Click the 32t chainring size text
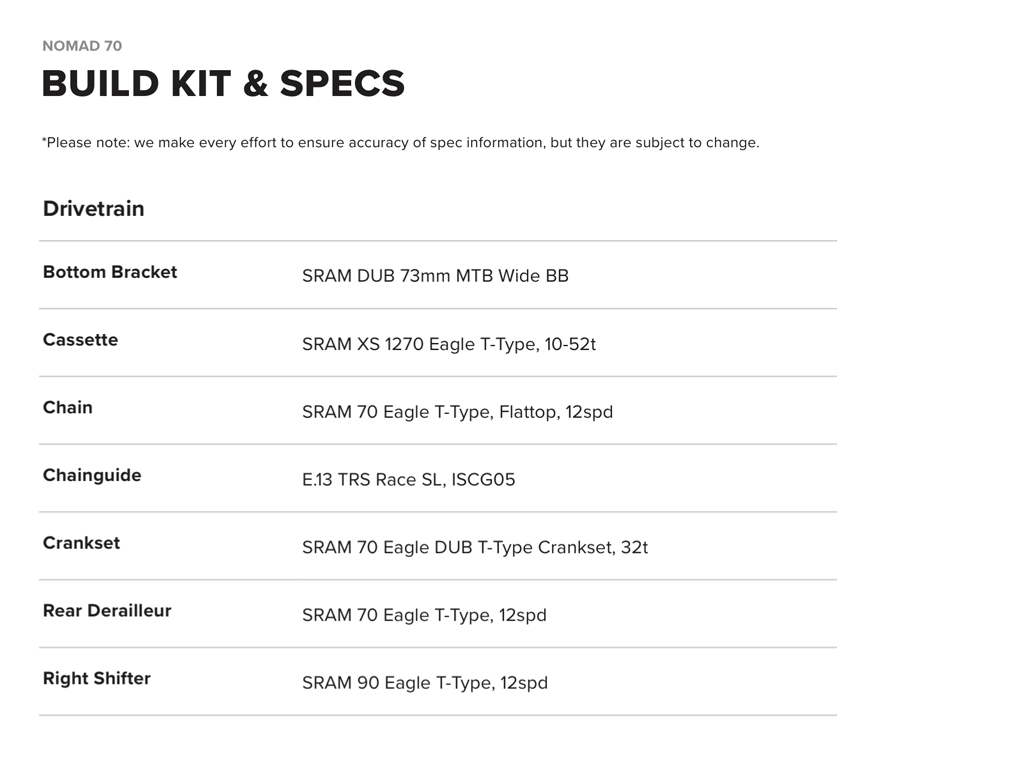 coord(633,548)
